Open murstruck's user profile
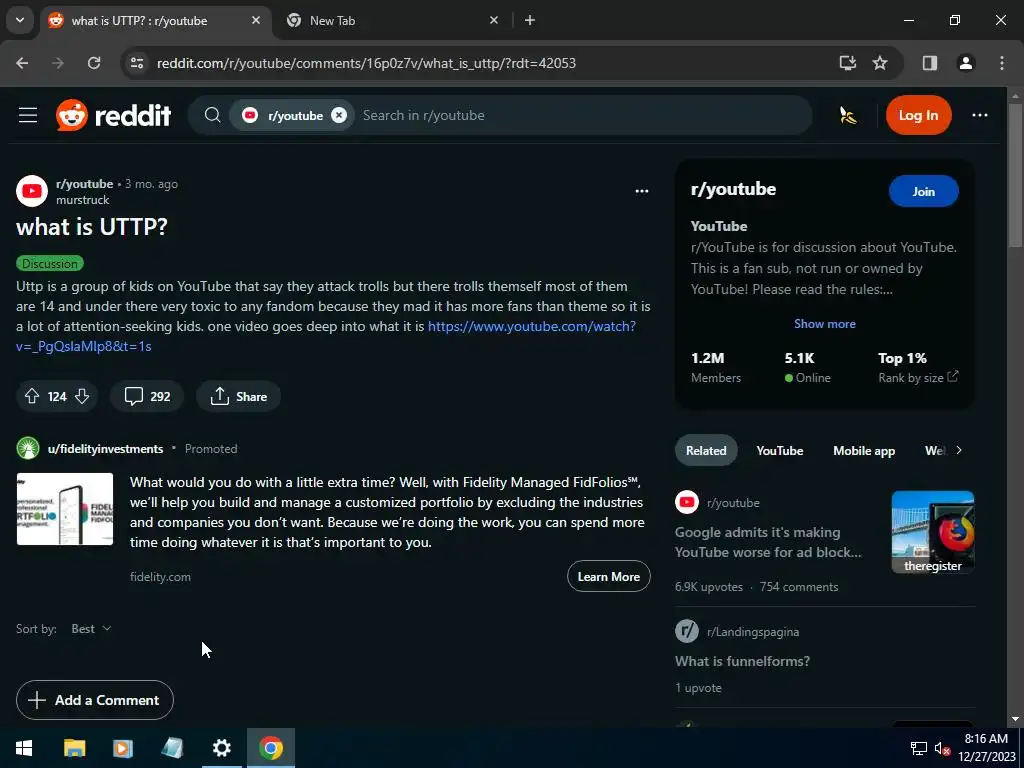1024x768 pixels. point(82,200)
